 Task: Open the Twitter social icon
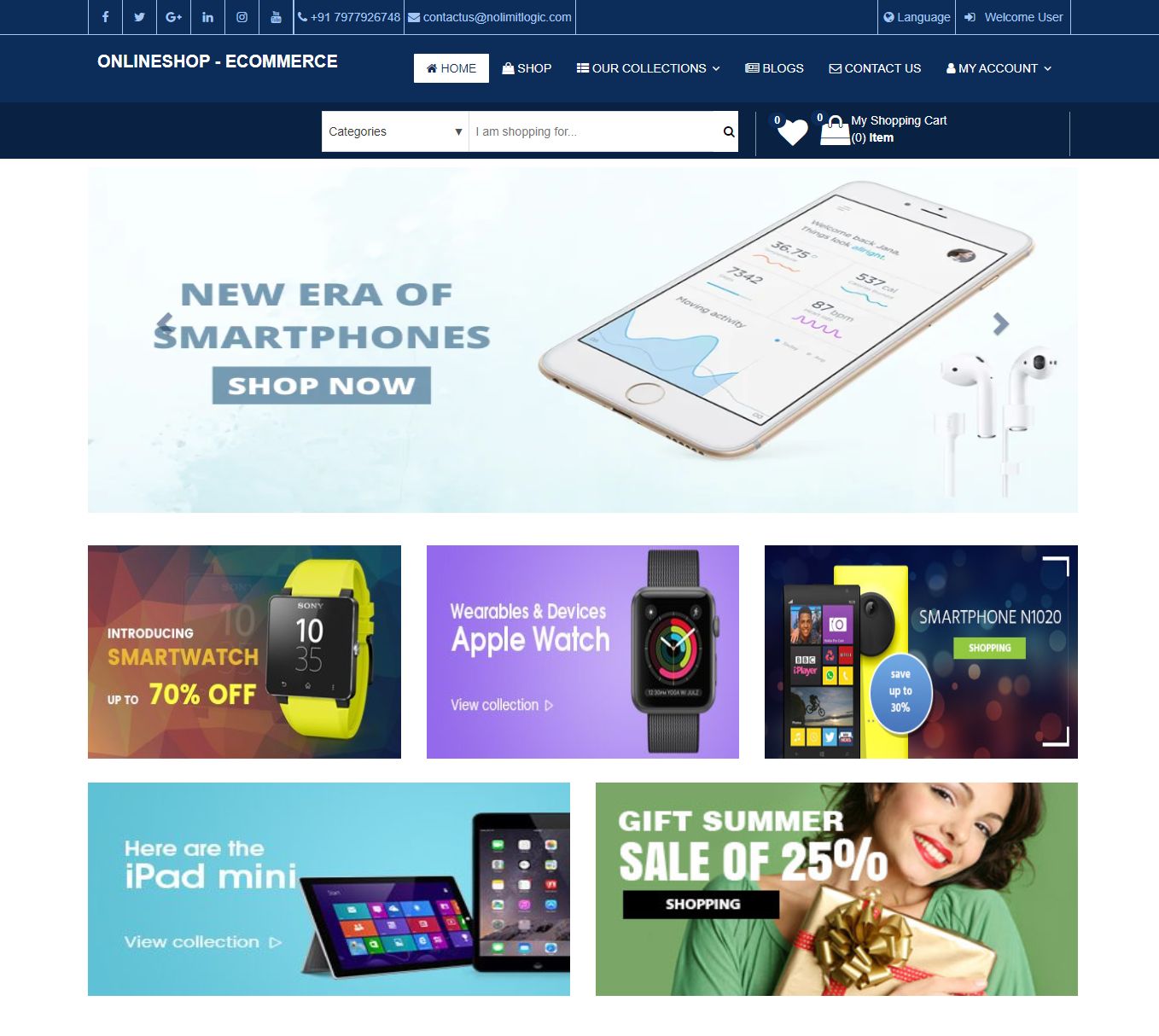139,17
